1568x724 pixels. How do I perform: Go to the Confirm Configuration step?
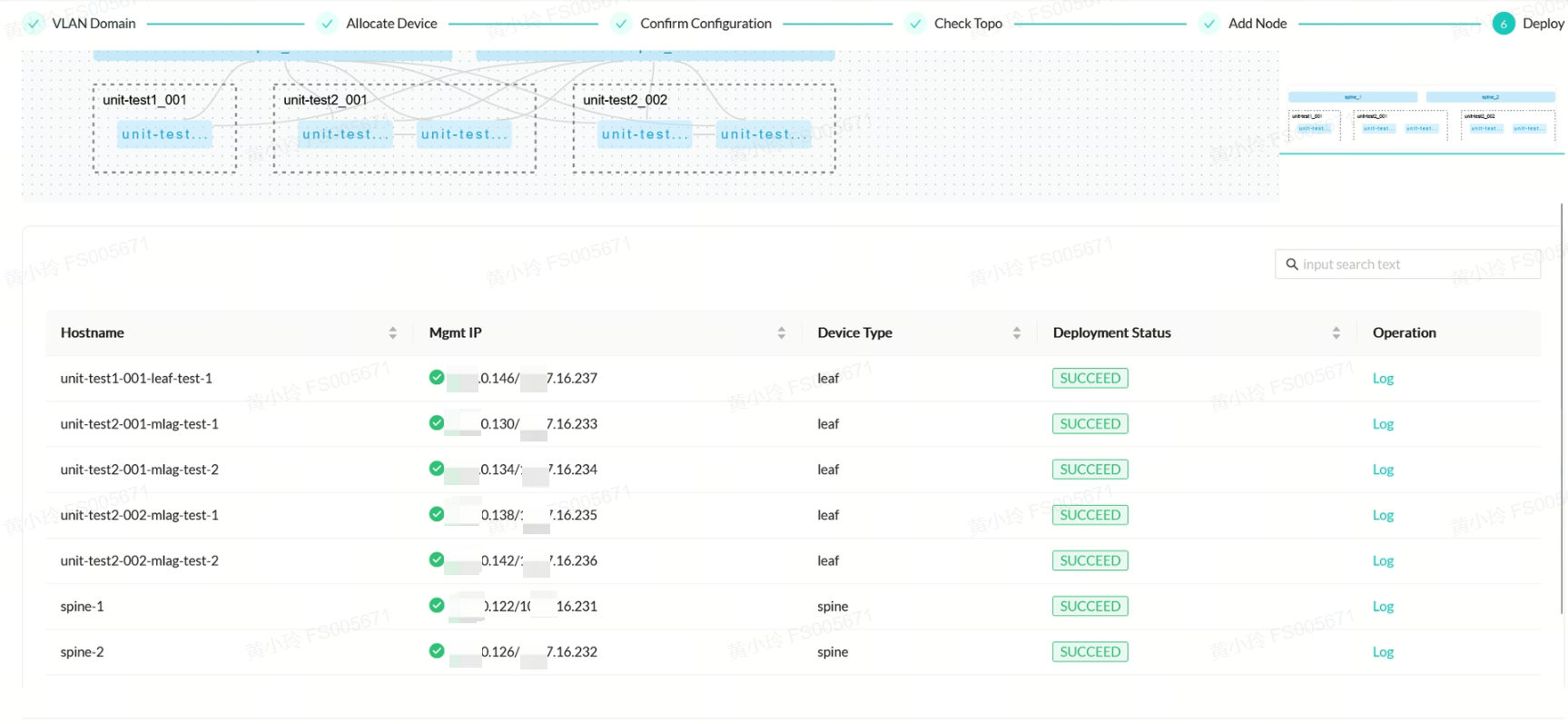[x=705, y=24]
